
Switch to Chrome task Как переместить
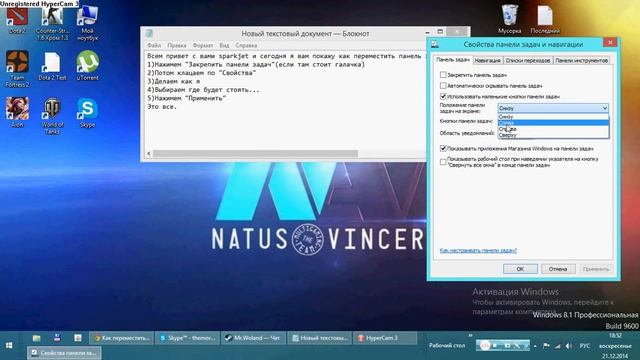(x=122, y=338)
